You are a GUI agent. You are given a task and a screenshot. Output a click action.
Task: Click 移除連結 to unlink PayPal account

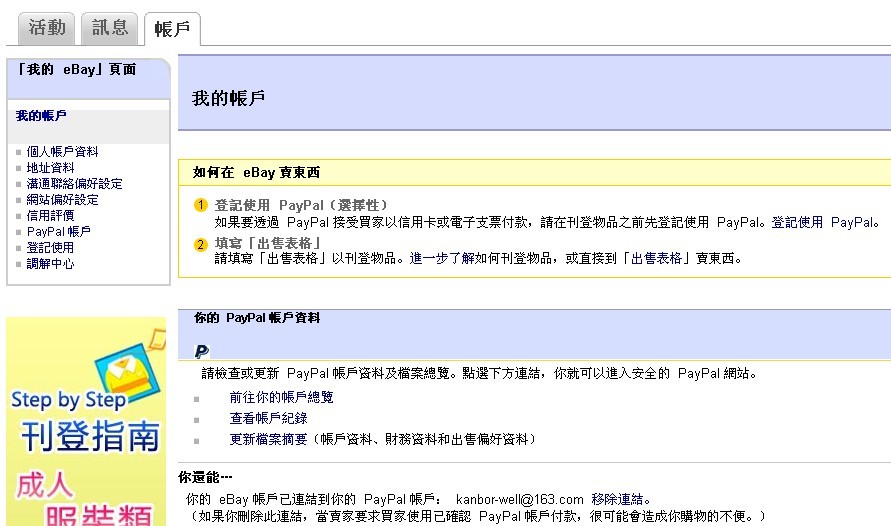pyautogui.click(x=618, y=499)
